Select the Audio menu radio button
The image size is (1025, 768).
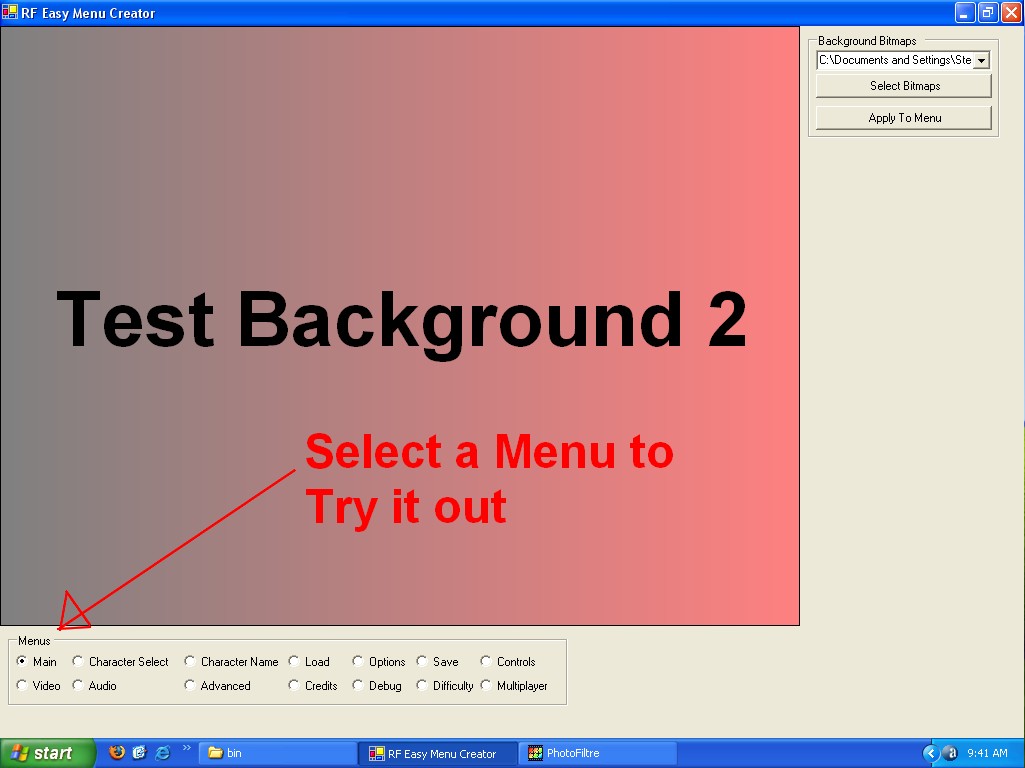pos(78,685)
